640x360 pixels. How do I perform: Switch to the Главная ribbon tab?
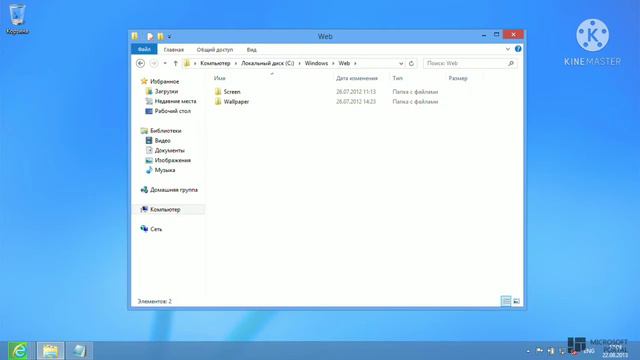173,49
